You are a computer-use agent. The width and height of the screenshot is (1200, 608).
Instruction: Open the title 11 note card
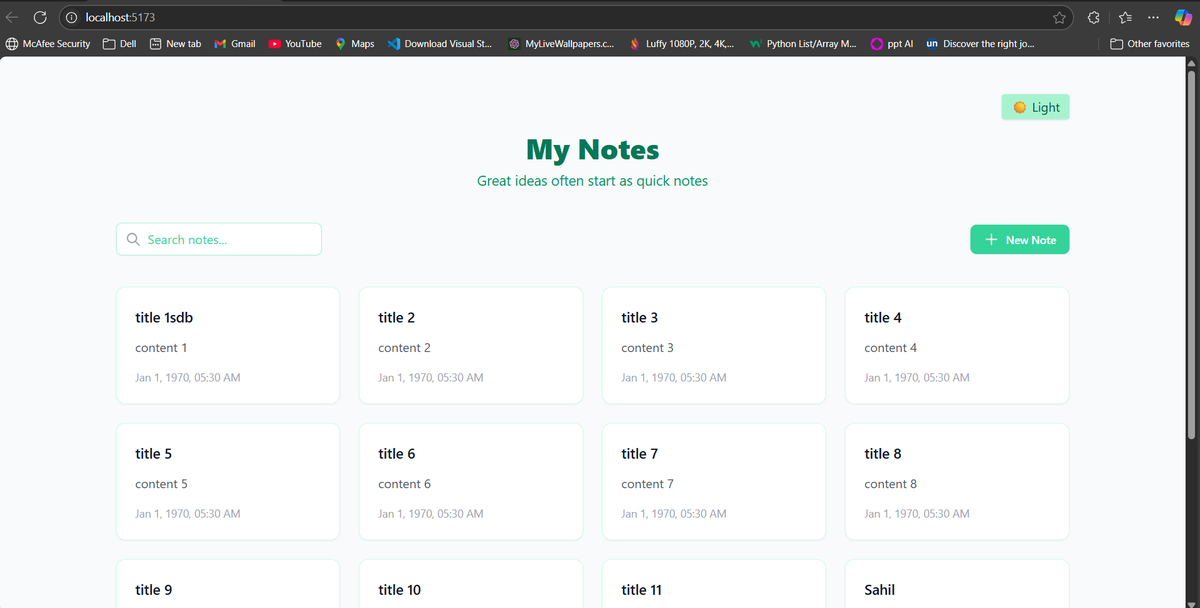pyautogui.click(x=714, y=584)
